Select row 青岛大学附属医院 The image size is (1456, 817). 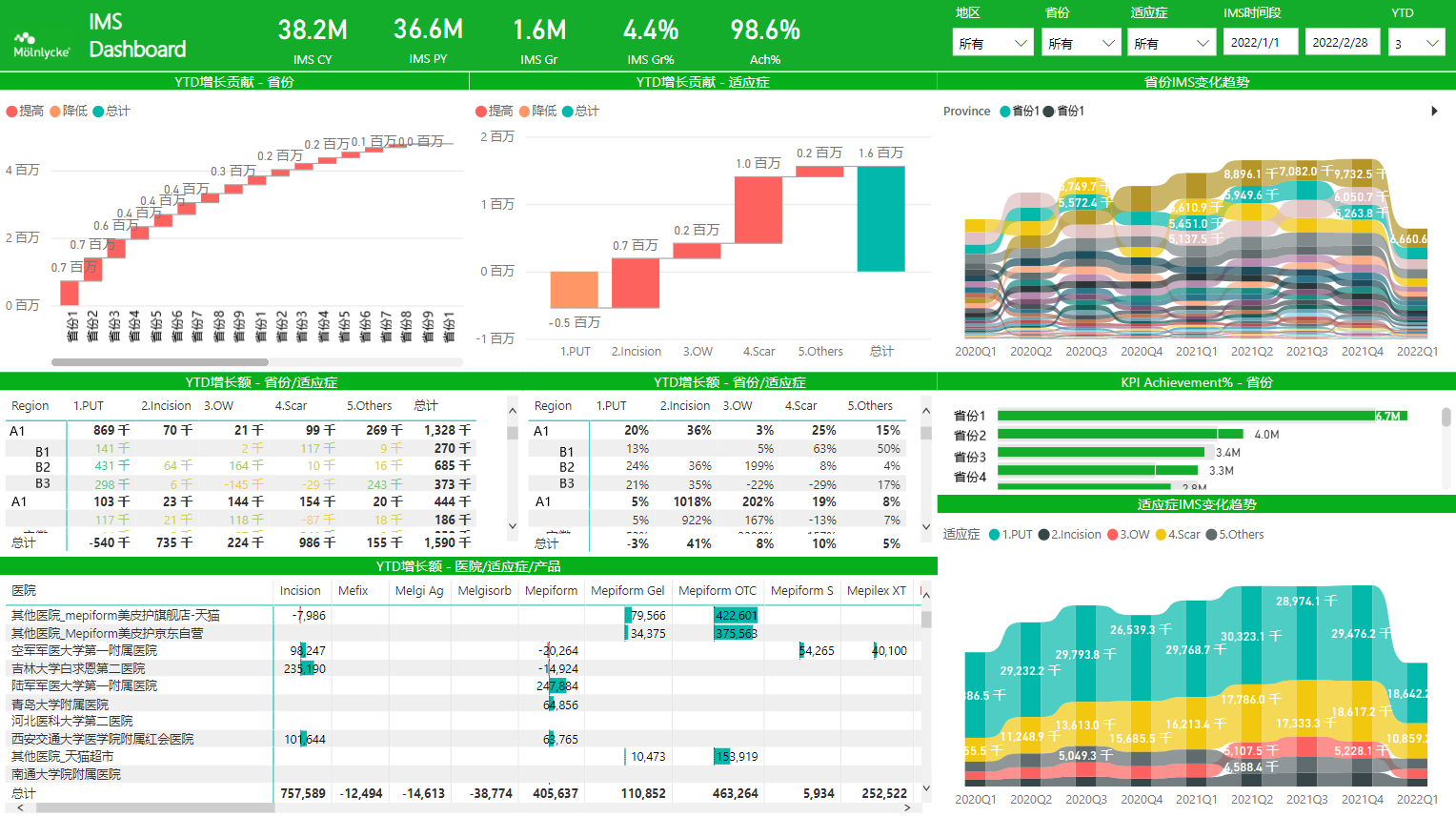point(463,705)
